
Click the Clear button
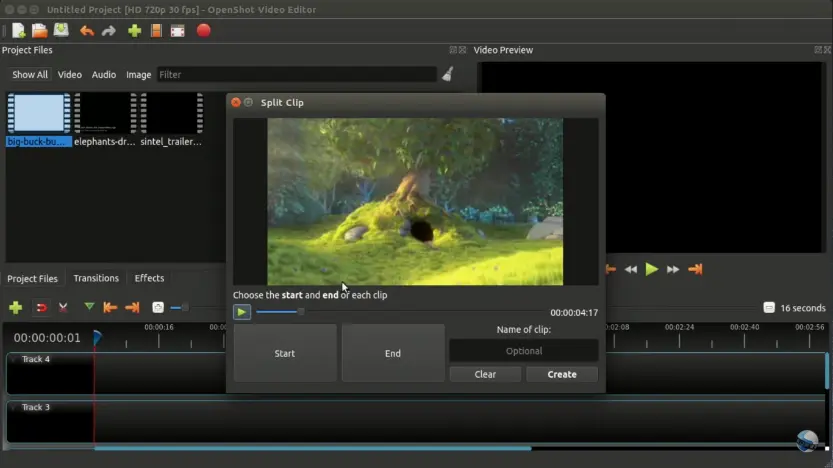(x=485, y=375)
